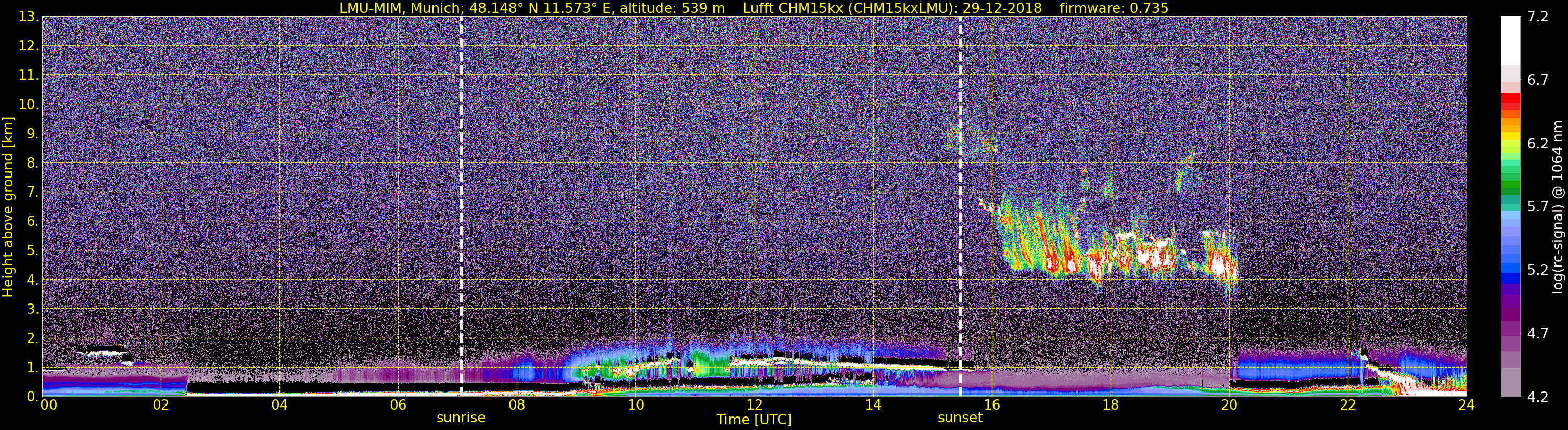Click the 2. label on the height axis
1568x430 pixels.
pos(33,339)
